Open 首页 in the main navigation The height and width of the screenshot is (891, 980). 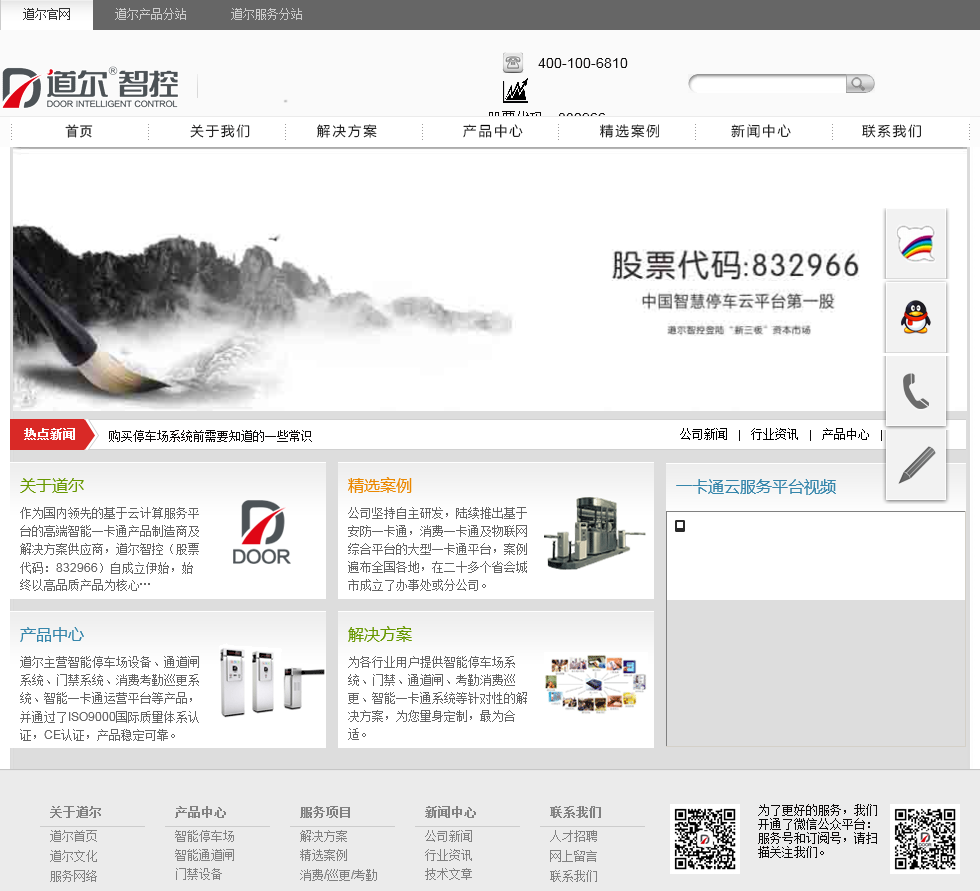click(x=79, y=131)
